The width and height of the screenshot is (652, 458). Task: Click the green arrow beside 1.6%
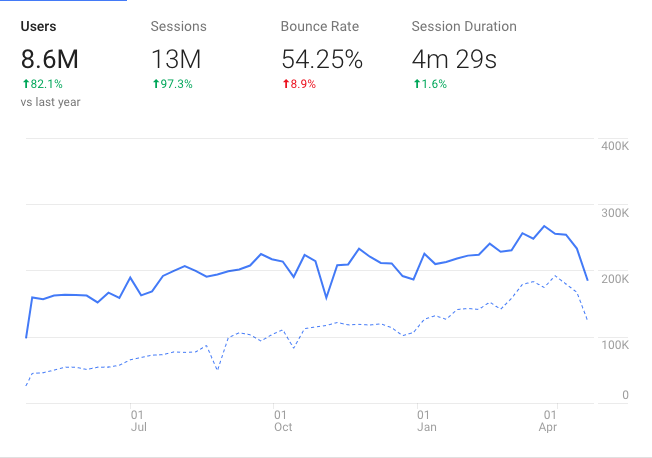[416, 84]
